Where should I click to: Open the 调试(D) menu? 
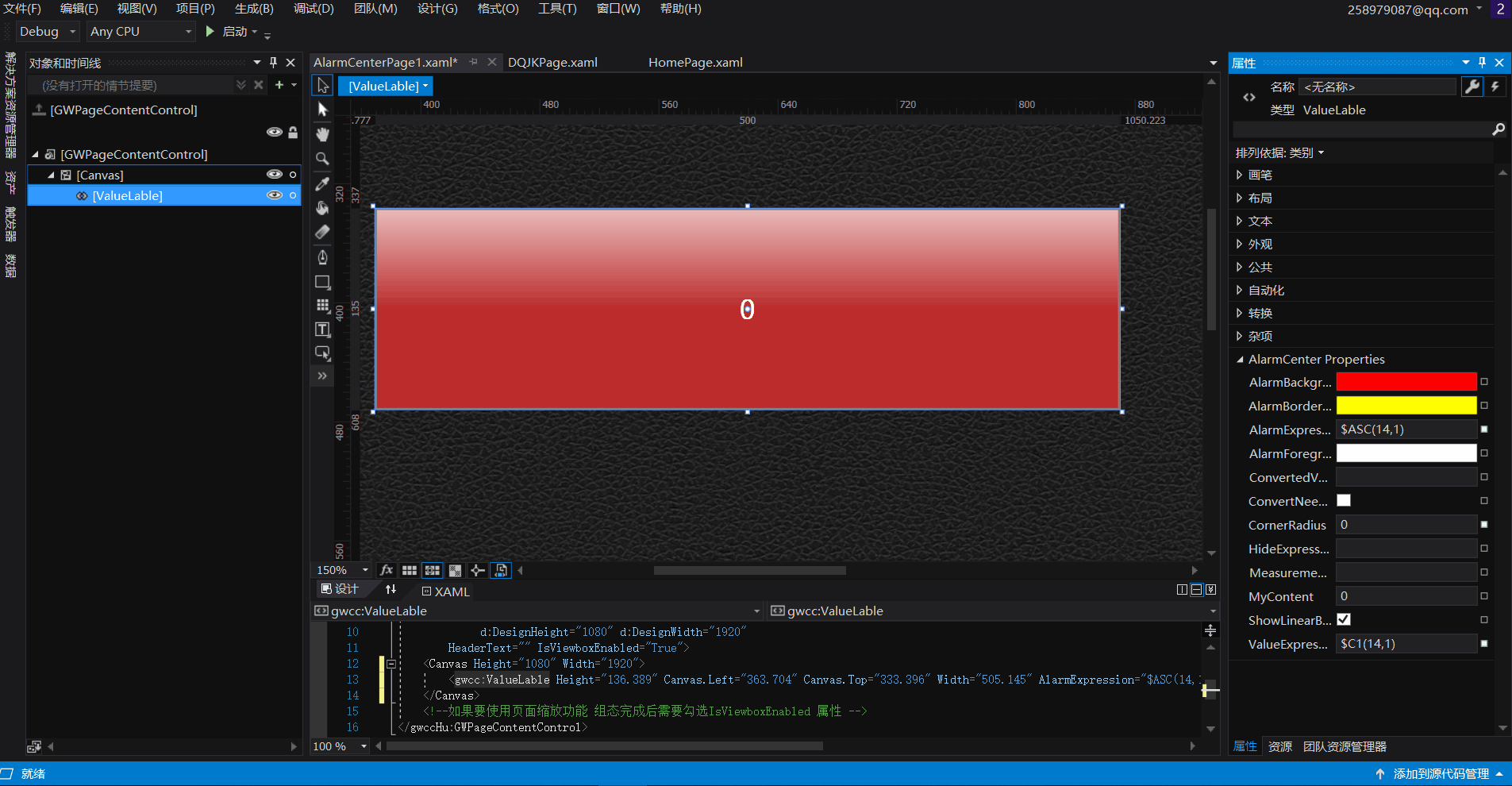pos(314,9)
